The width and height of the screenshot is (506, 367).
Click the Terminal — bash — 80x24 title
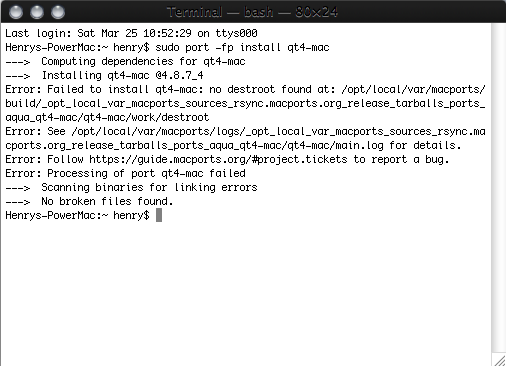[x=252, y=12]
